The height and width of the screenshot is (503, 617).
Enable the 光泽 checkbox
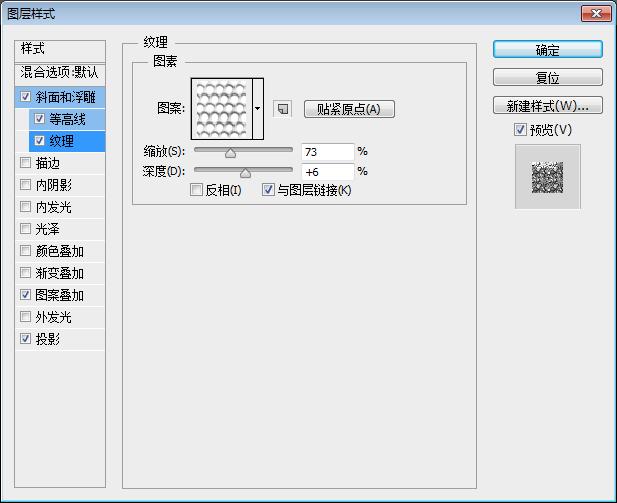click(x=26, y=229)
